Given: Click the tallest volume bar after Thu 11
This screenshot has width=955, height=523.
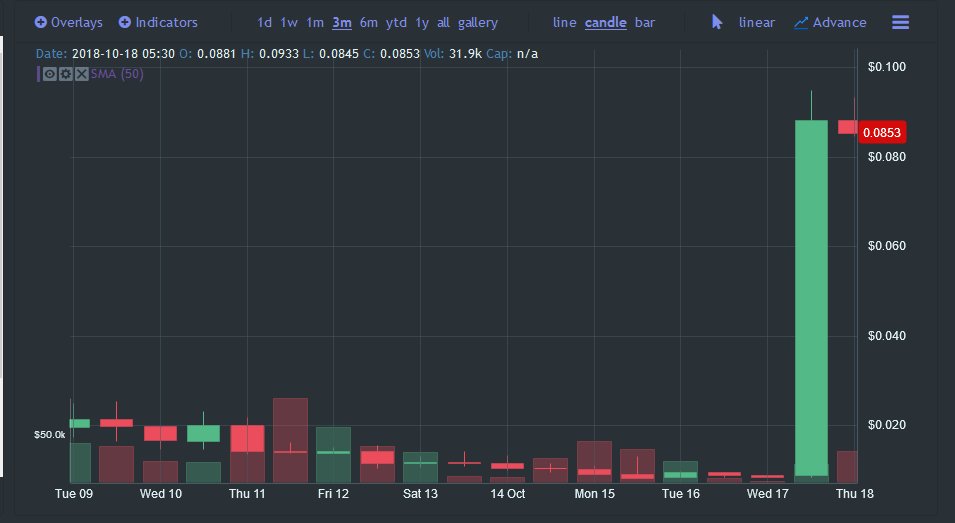Looking at the screenshot, I should 291,440.
